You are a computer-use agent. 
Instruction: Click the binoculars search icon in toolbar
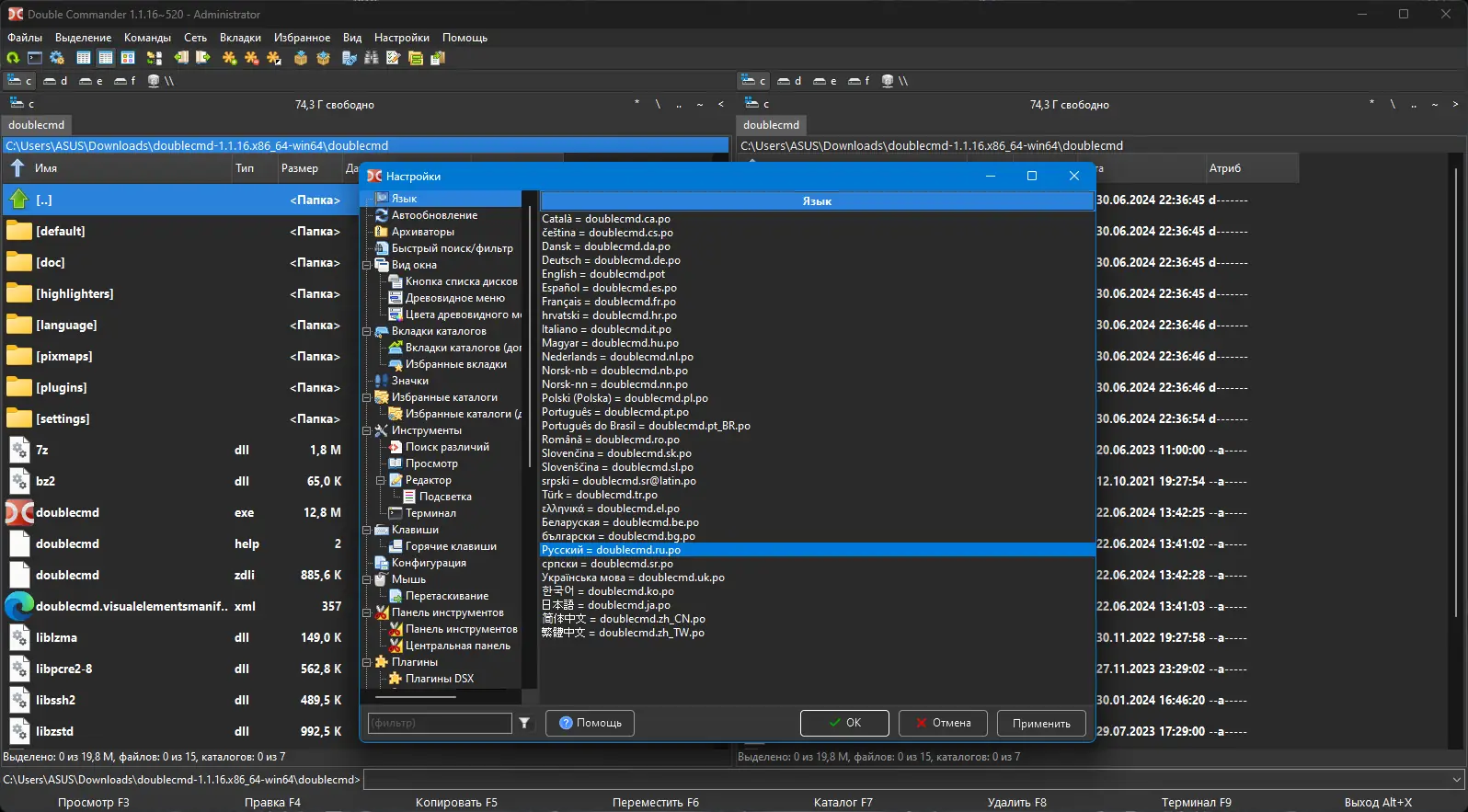coord(372,58)
